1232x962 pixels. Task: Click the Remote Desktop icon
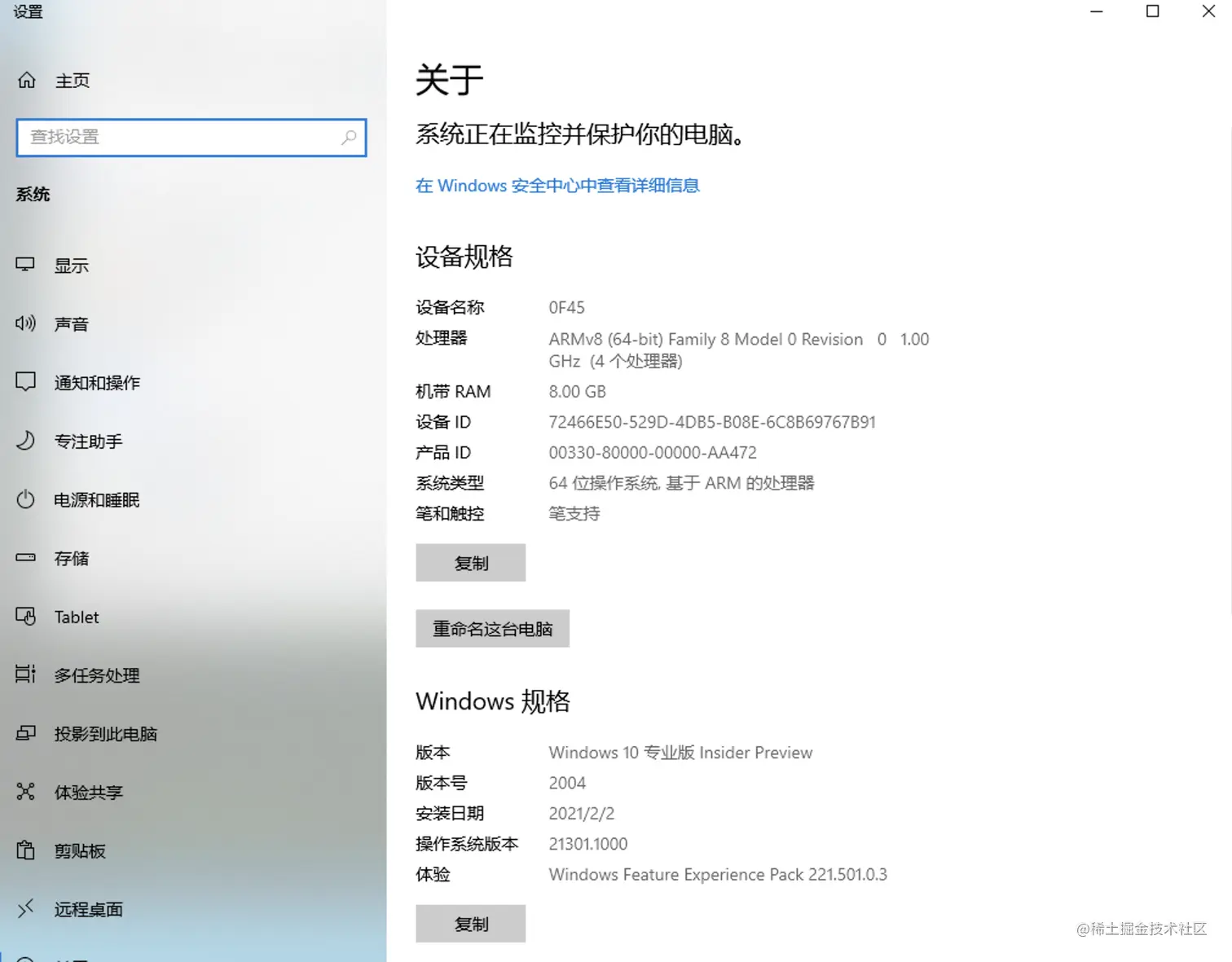(25, 908)
